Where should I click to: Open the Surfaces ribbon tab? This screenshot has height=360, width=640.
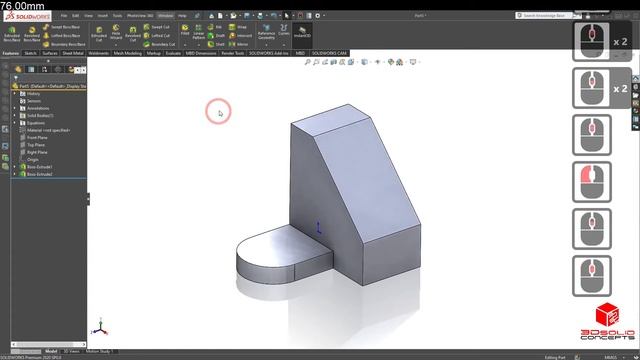(50, 53)
